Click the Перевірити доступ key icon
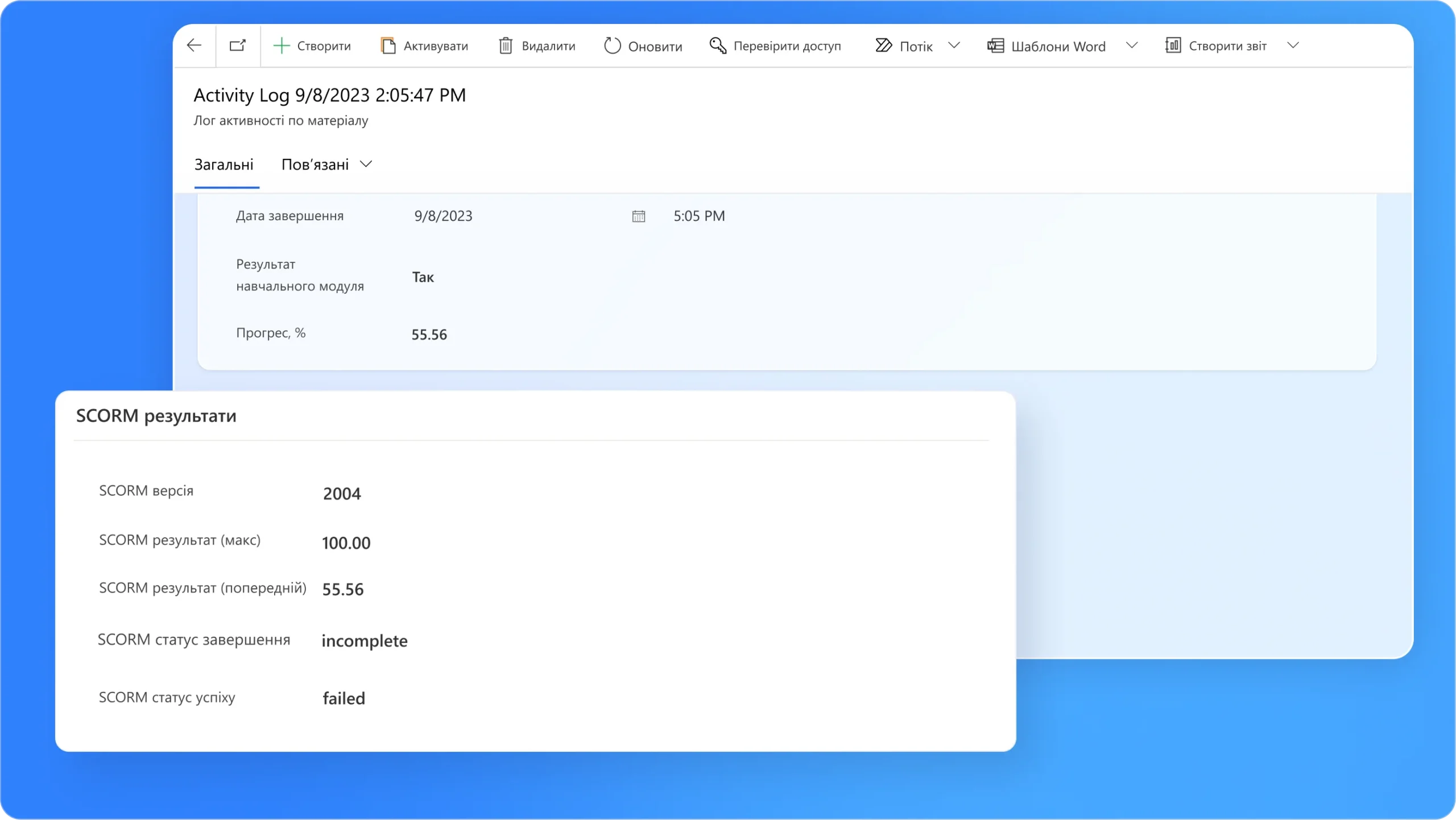Screen dimensions: 1456x820 (x=718, y=46)
